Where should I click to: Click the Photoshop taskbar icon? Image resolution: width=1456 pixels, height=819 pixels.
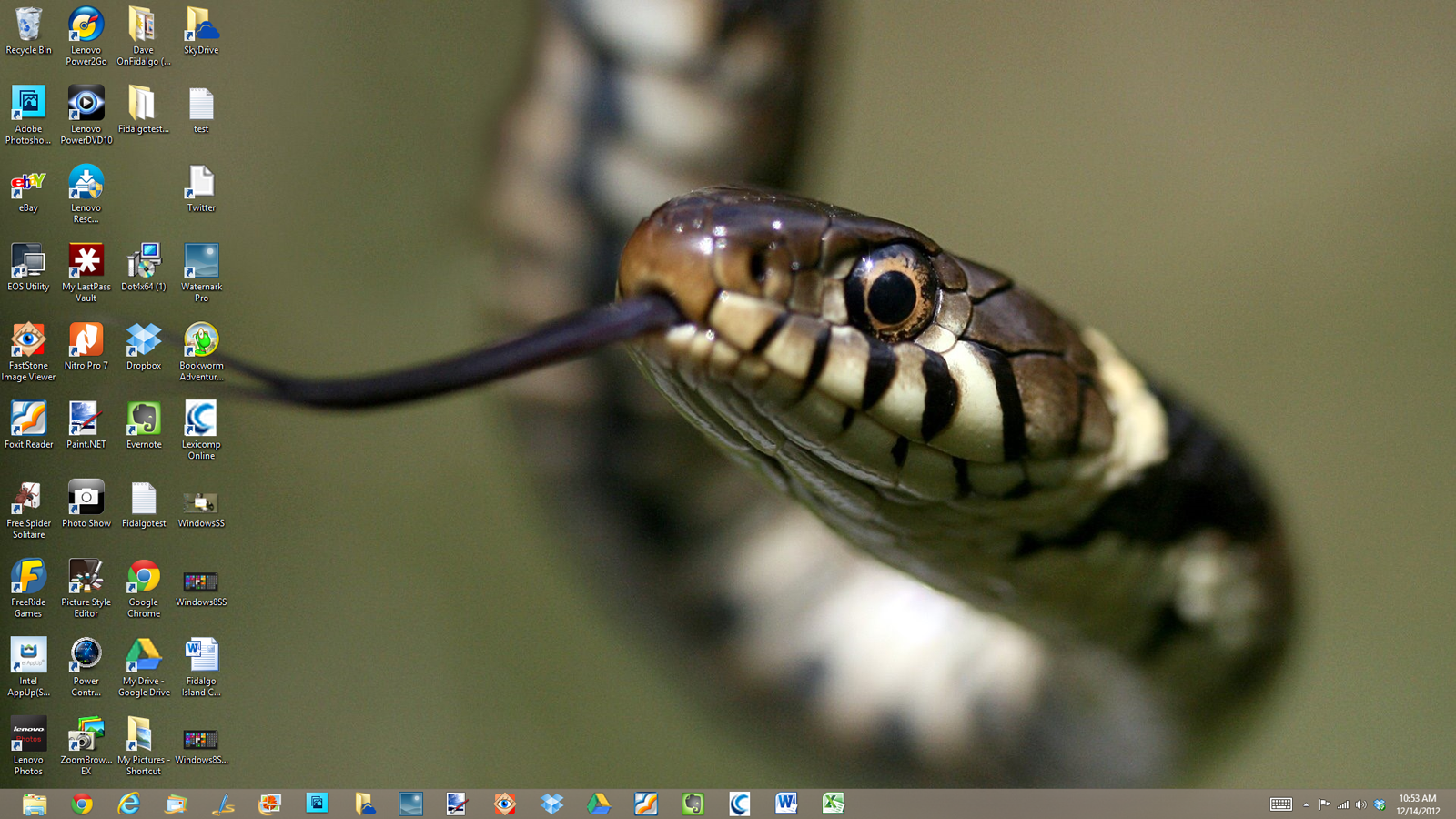pos(317,804)
